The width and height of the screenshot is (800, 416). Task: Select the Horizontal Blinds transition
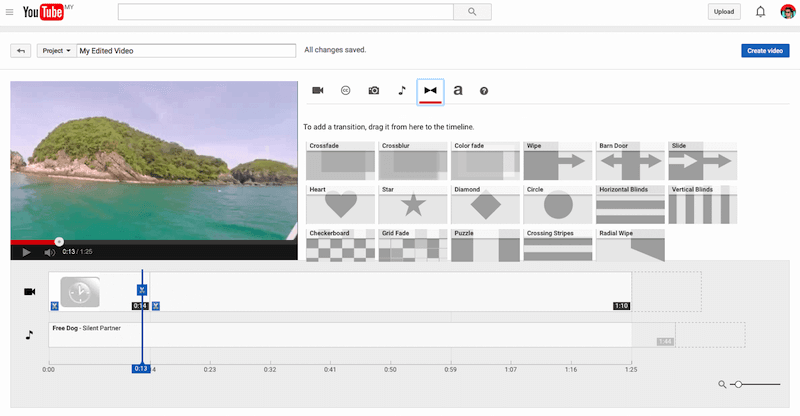click(630, 204)
